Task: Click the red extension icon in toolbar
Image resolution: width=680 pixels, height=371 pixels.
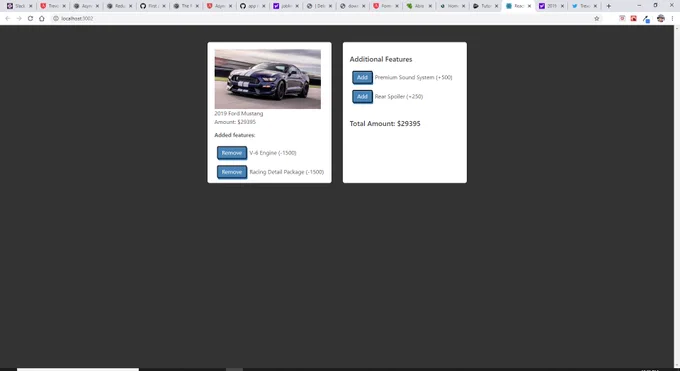Action: point(634,18)
